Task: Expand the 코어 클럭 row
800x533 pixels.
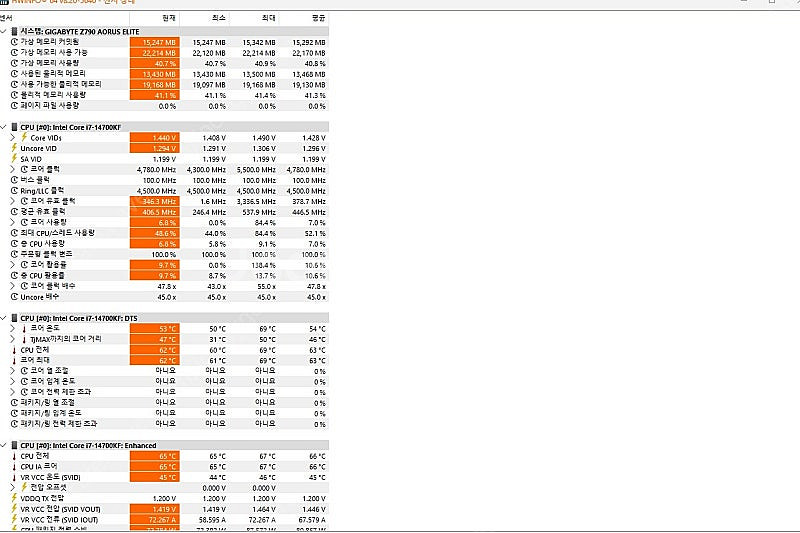Action: point(13,169)
